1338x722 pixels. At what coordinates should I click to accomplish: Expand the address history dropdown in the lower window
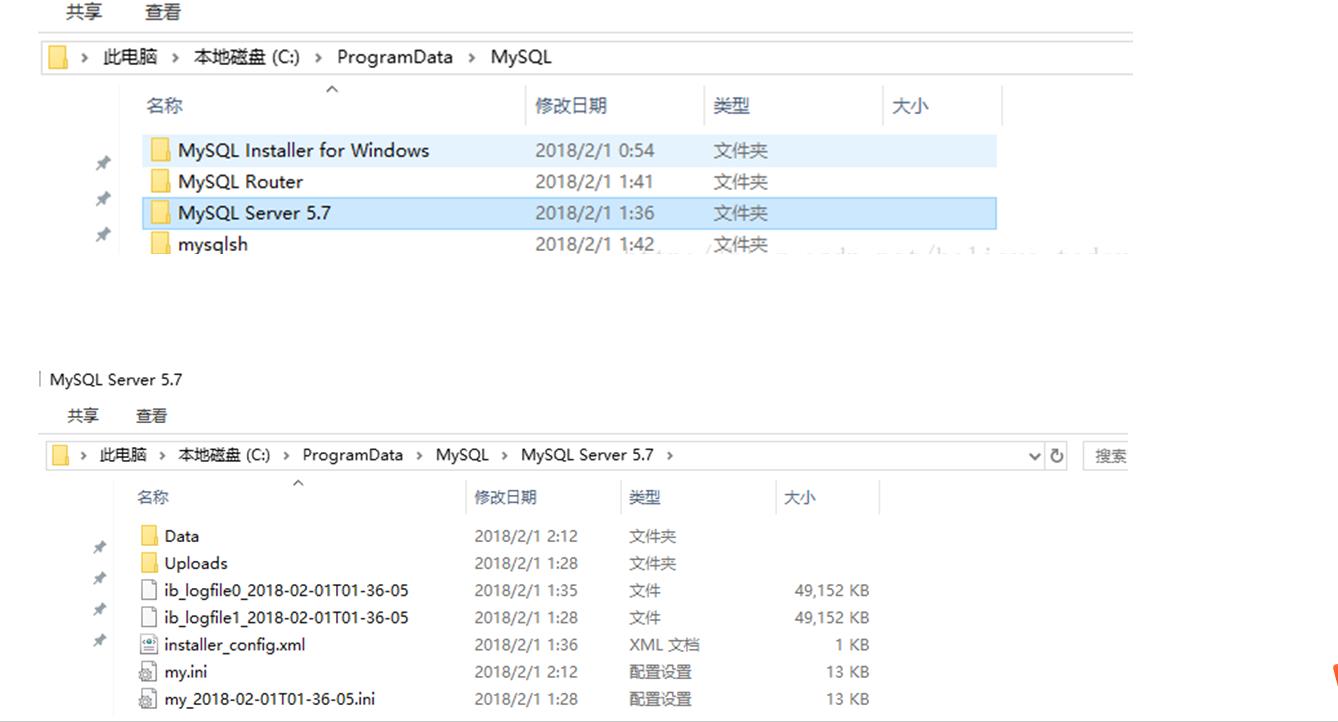pos(1035,456)
